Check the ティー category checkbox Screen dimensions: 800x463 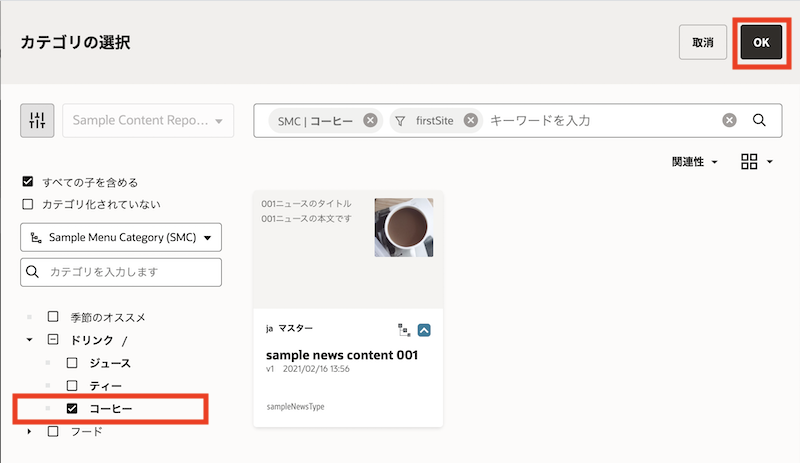72,385
